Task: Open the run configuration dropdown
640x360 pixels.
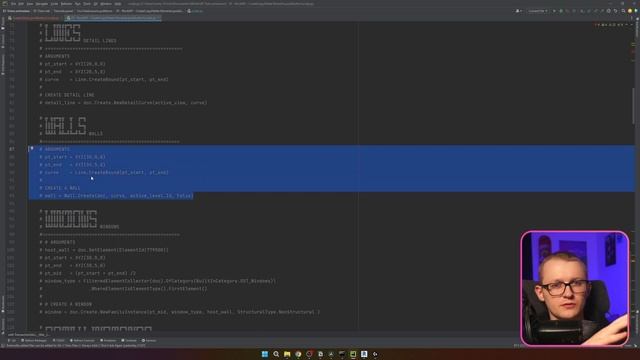Action: click(x=538, y=11)
